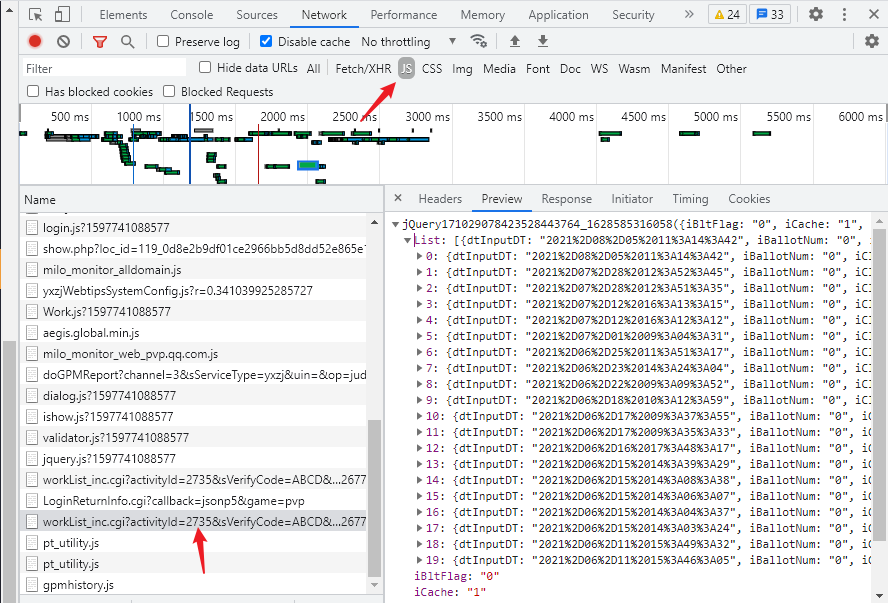Show more tabs chevron

coord(689,14)
